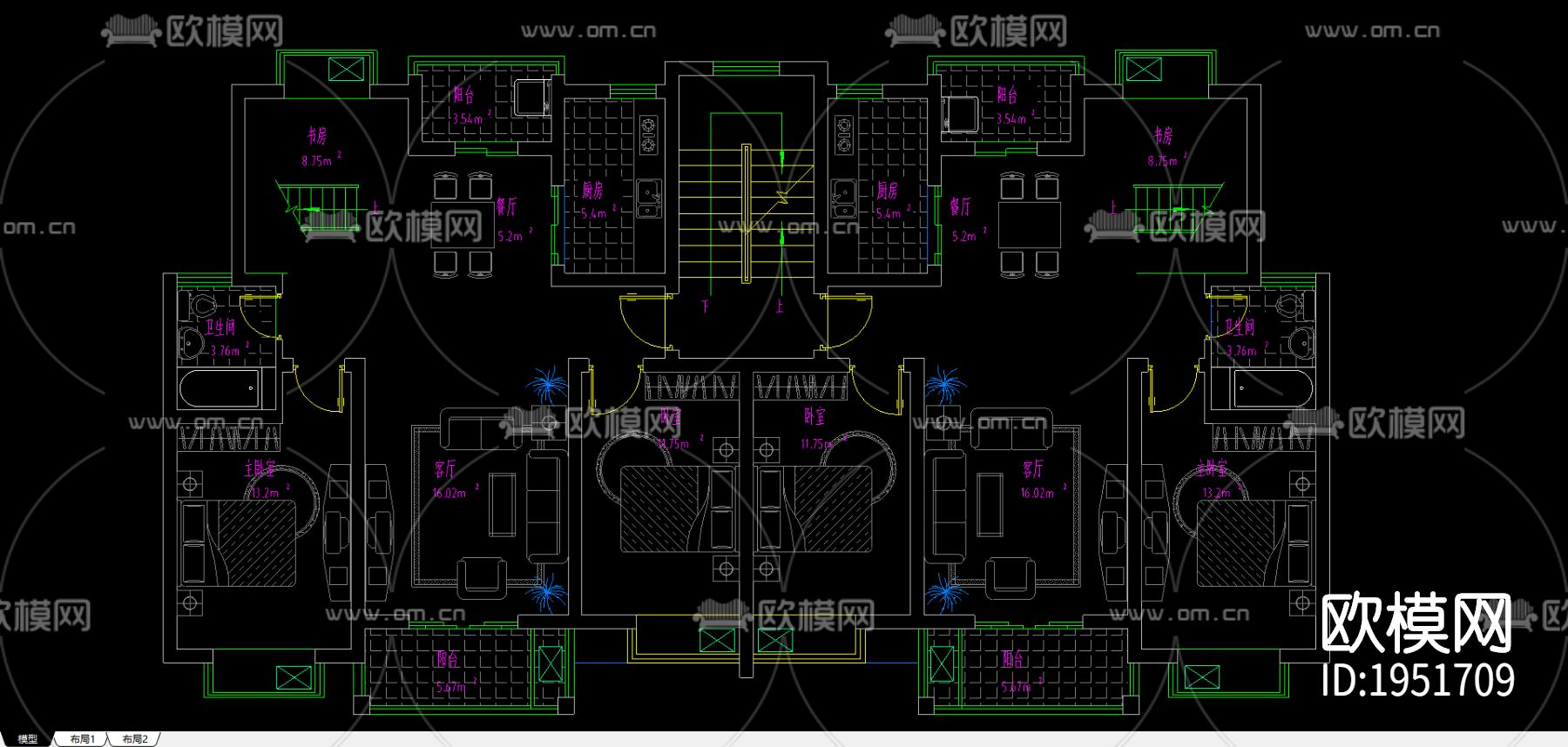Viewport: 1568px width, 747px height.
Task: Select the gas stove symbol in left 厨房
Action: click(x=649, y=135)
